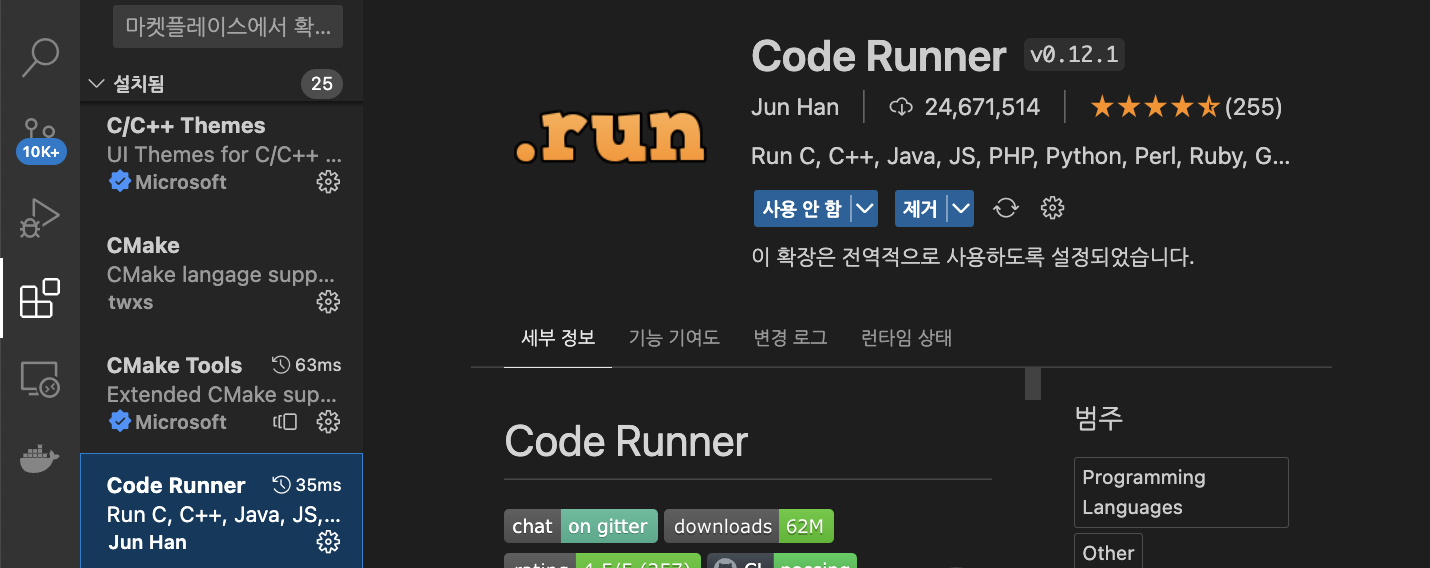Open manage gear for CMake Tools
Screen dimensions: 1430x568
[328, 422]
